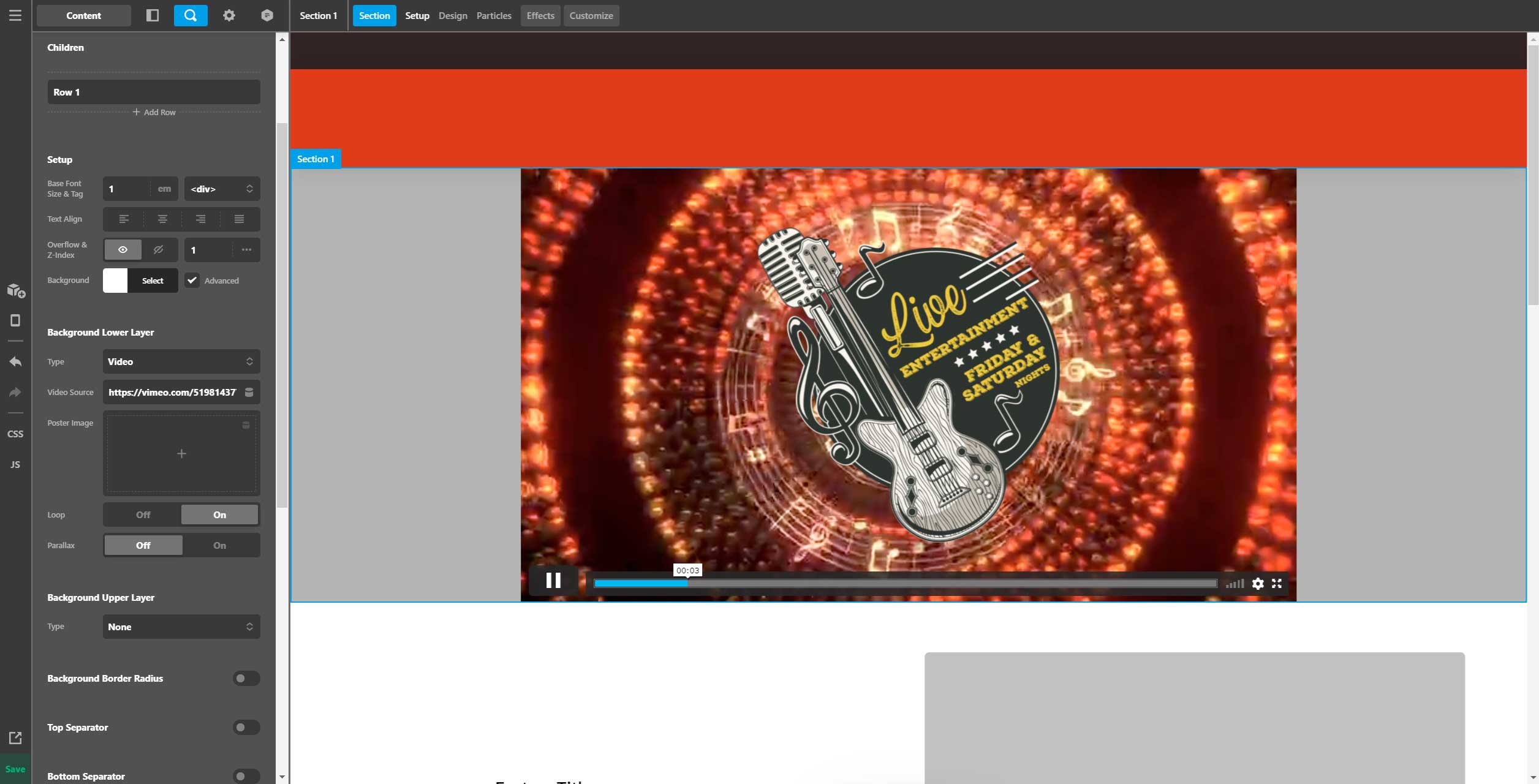Click the Content button
The image size is (1539, 784).
coord(84,16)
